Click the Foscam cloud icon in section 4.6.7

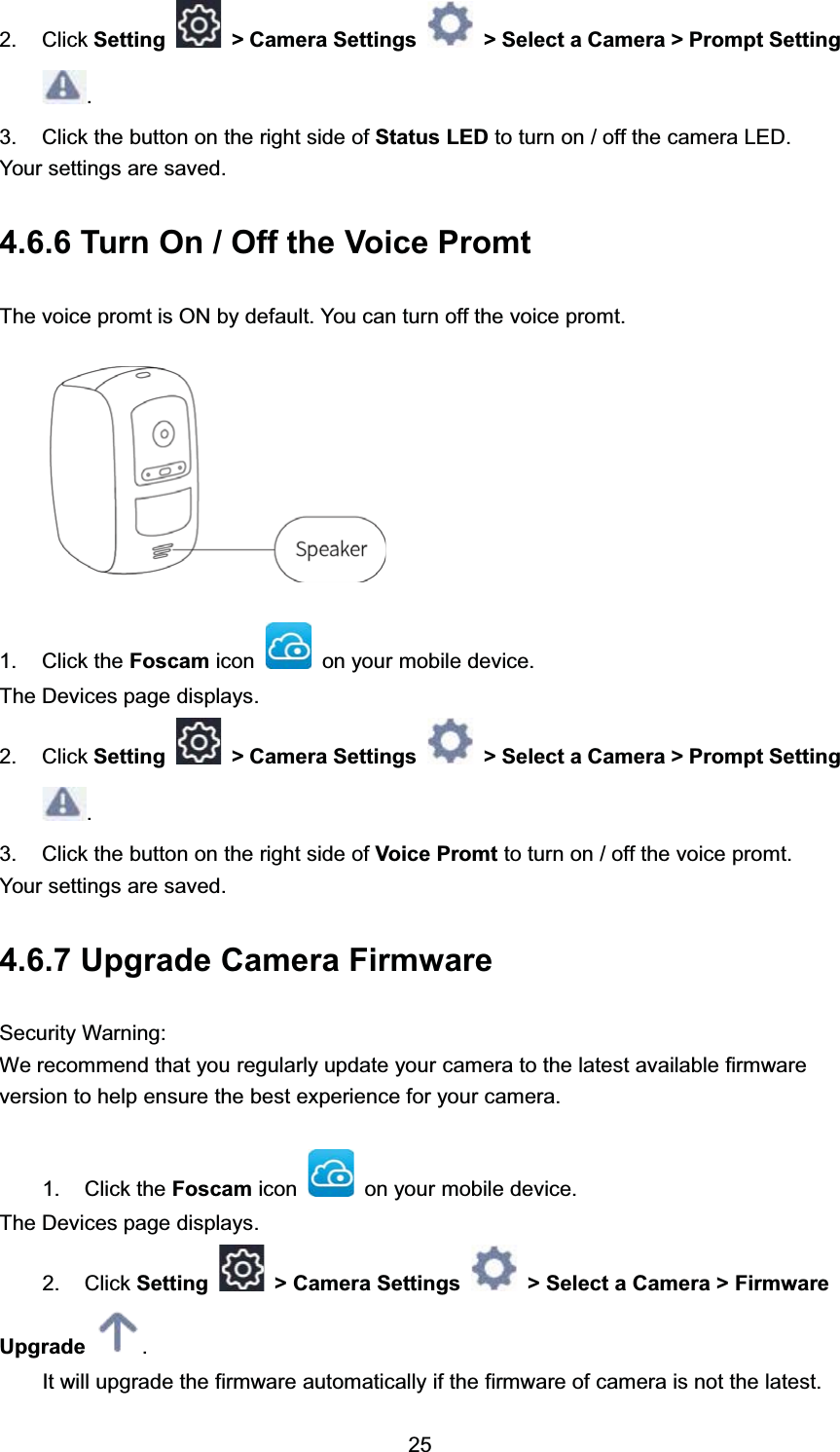pos(331,1173)
